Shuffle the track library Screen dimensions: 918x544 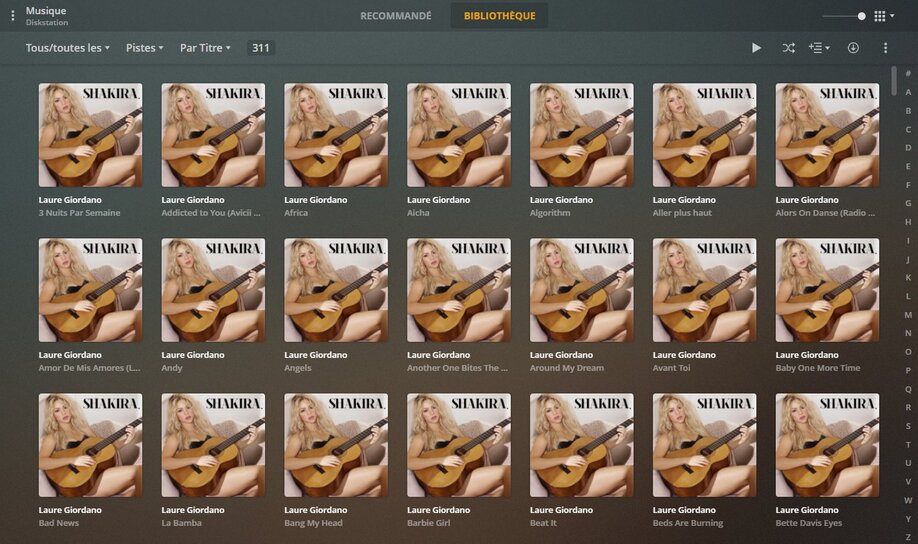pos(789,48)
